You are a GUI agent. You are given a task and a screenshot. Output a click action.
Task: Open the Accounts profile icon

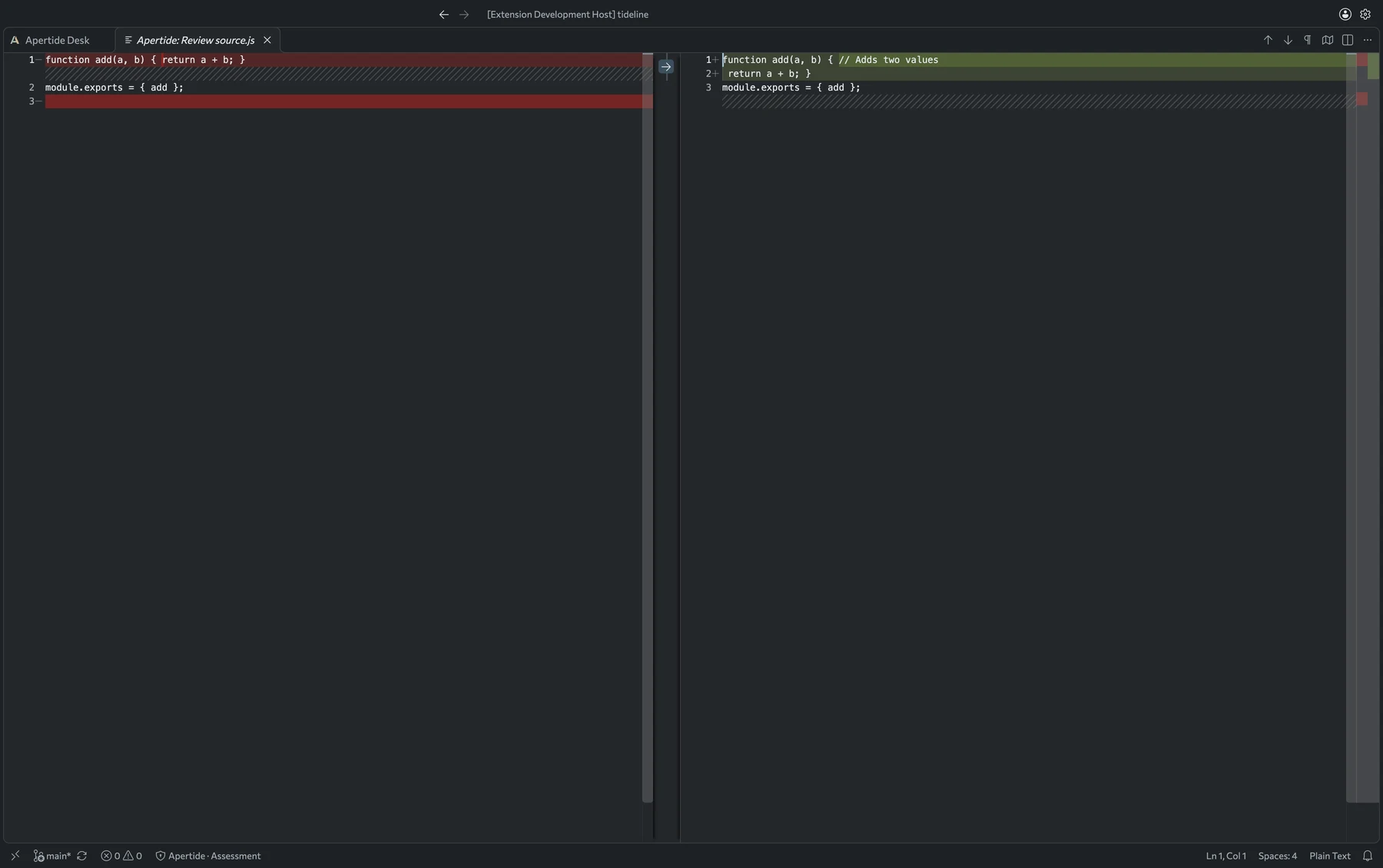(1345, 15)
